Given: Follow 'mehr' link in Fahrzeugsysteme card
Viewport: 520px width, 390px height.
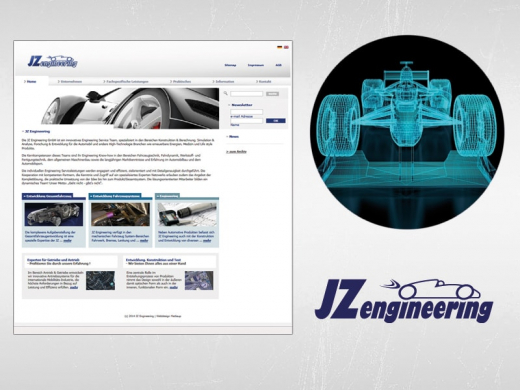Looking at the screenshot, I should click(144, 240).
